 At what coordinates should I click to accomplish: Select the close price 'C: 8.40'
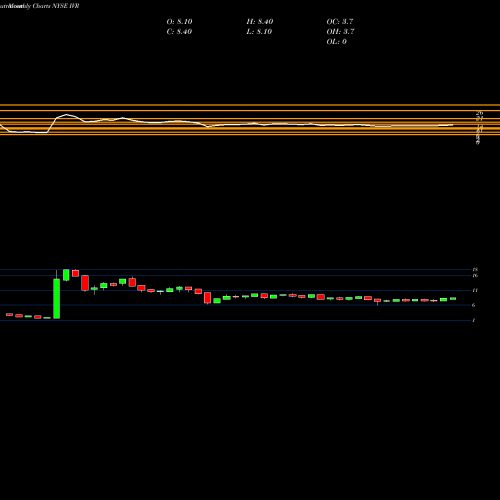coord(179,32)
